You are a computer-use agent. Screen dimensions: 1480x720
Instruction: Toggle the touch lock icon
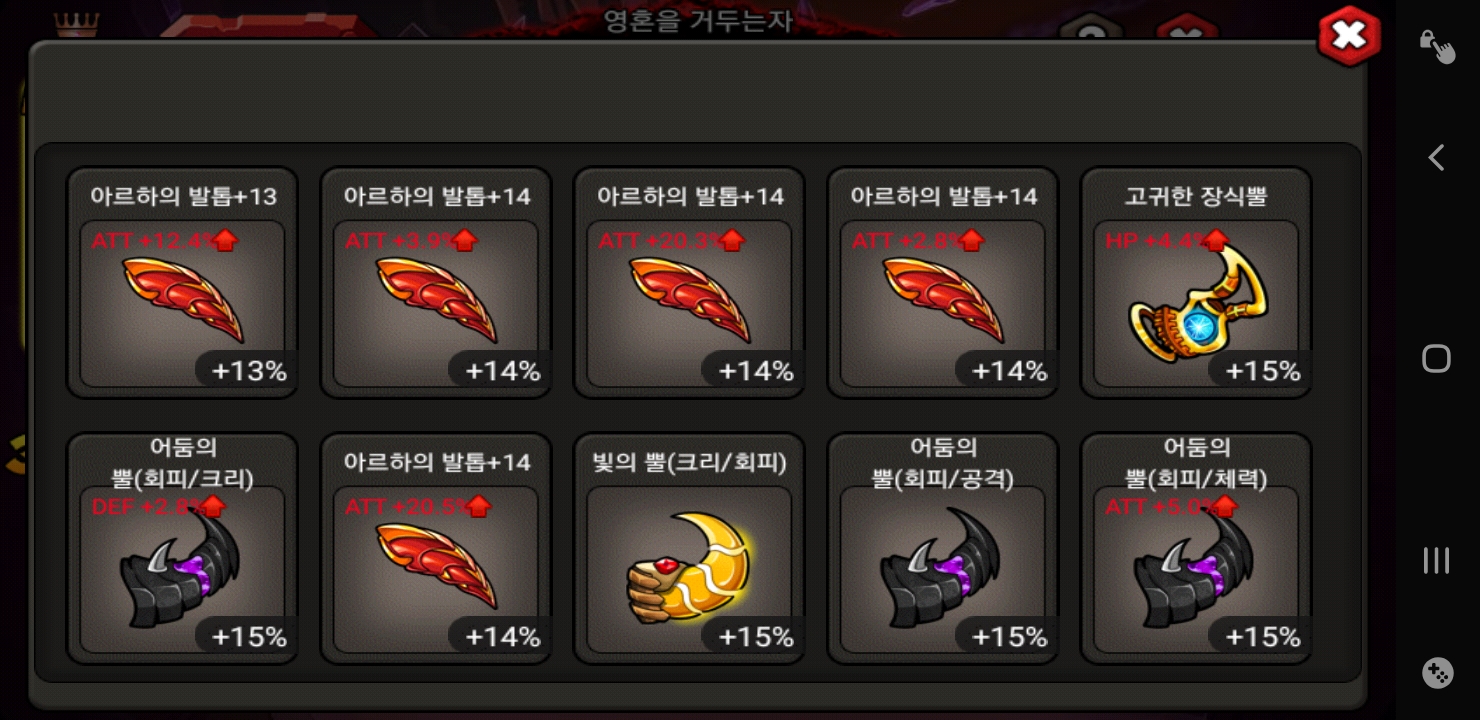pyautogui.click(x=1437, y=45)
